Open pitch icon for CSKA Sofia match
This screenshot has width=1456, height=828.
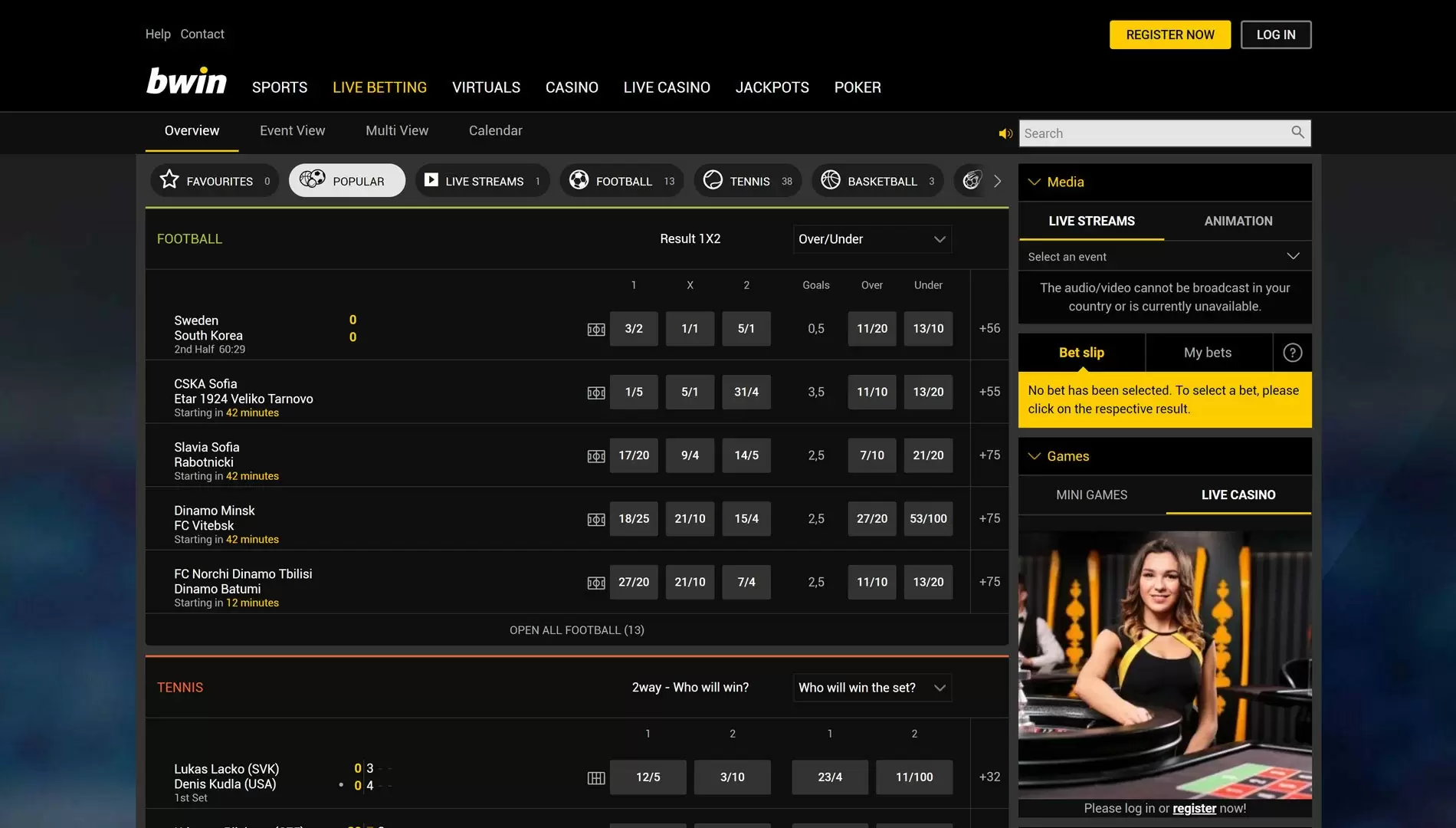[596, 393]
